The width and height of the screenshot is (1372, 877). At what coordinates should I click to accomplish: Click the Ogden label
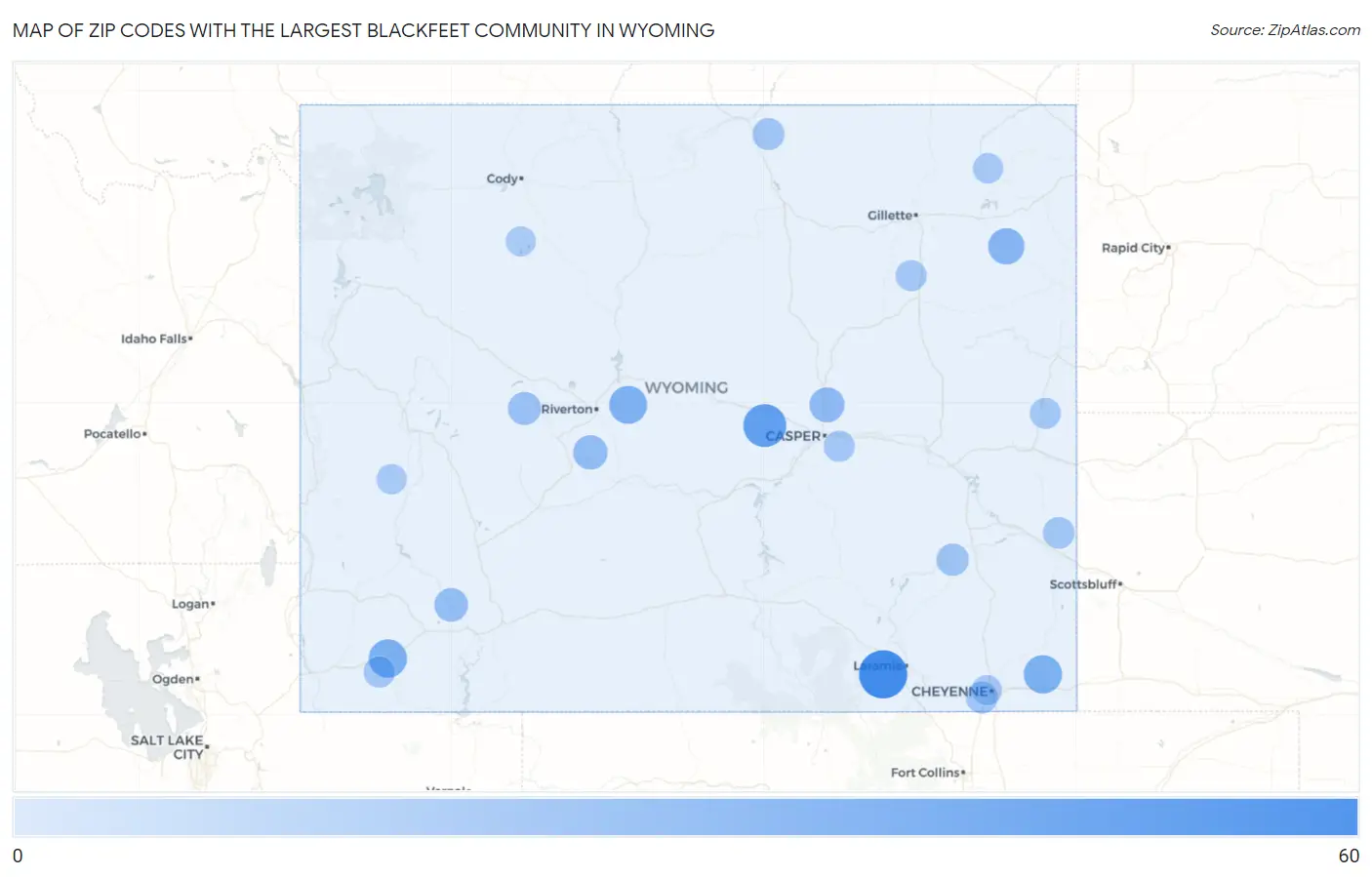click(x=175, y=679)
